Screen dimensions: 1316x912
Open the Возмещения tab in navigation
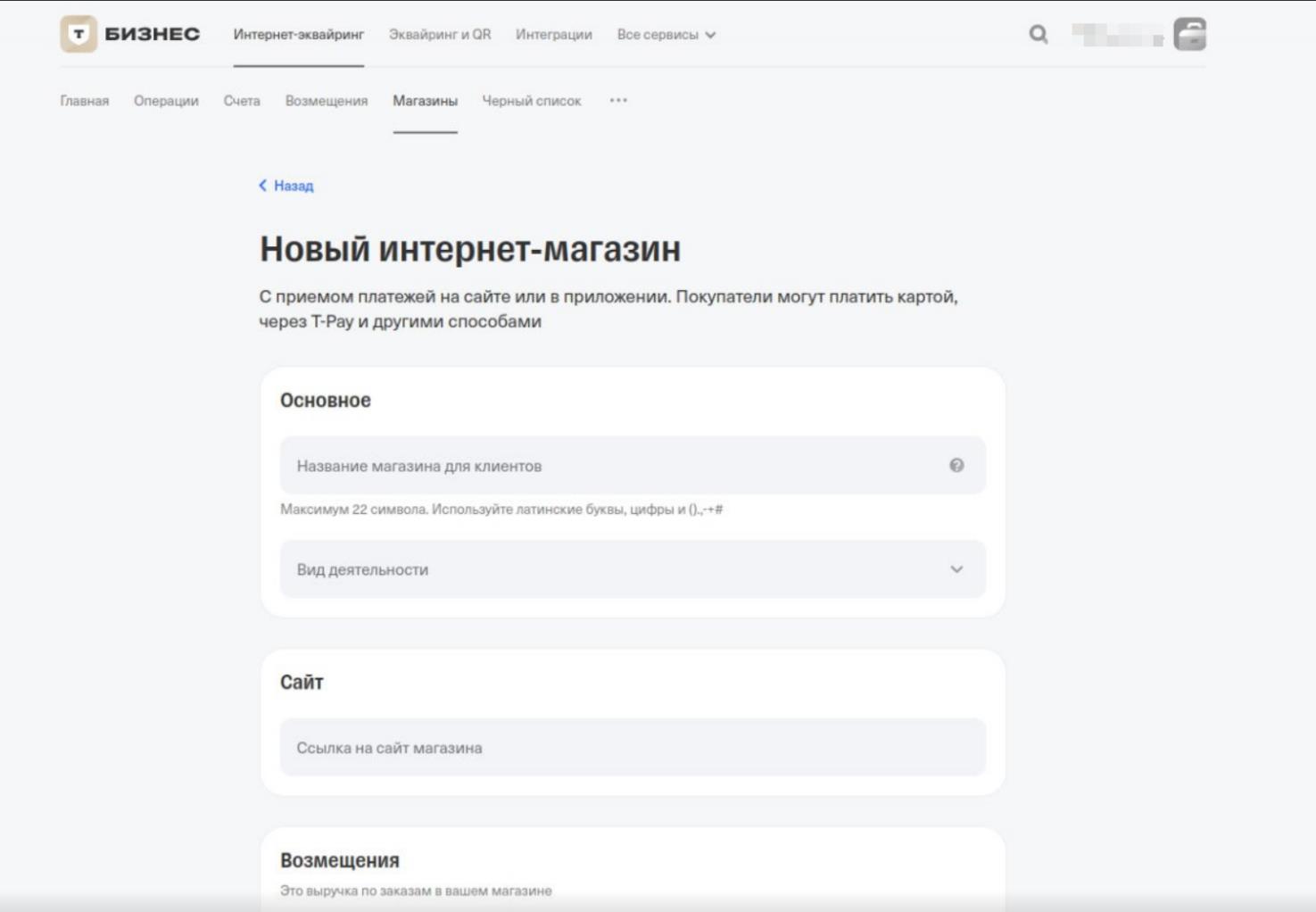tap(327, 101)
